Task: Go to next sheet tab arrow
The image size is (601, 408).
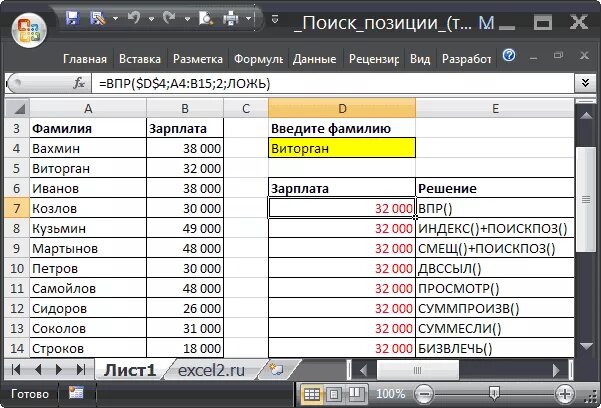Action: (59, 370)
